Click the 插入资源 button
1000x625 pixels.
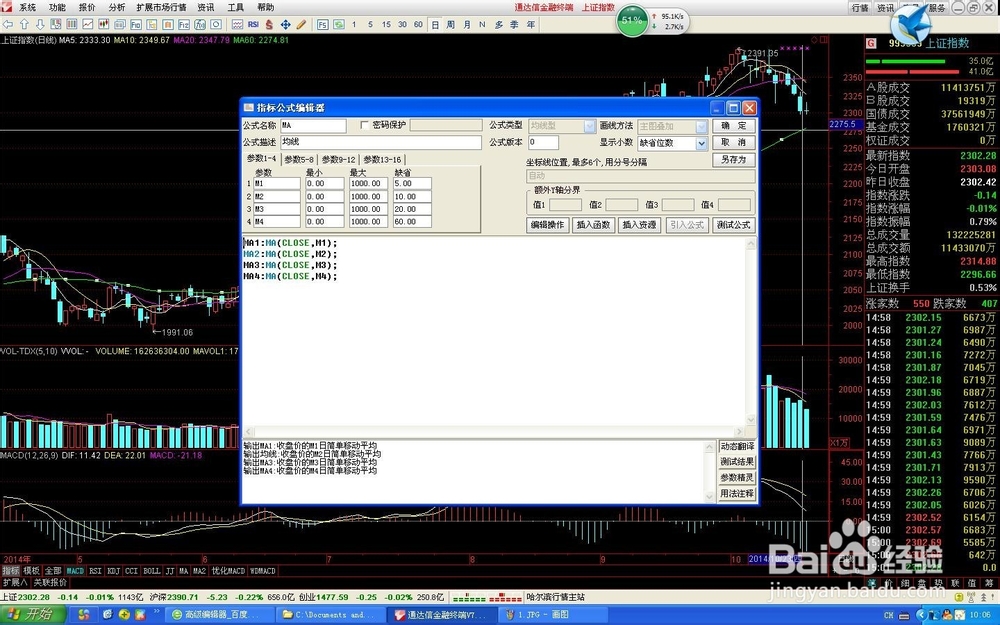(x=639, y=224)
